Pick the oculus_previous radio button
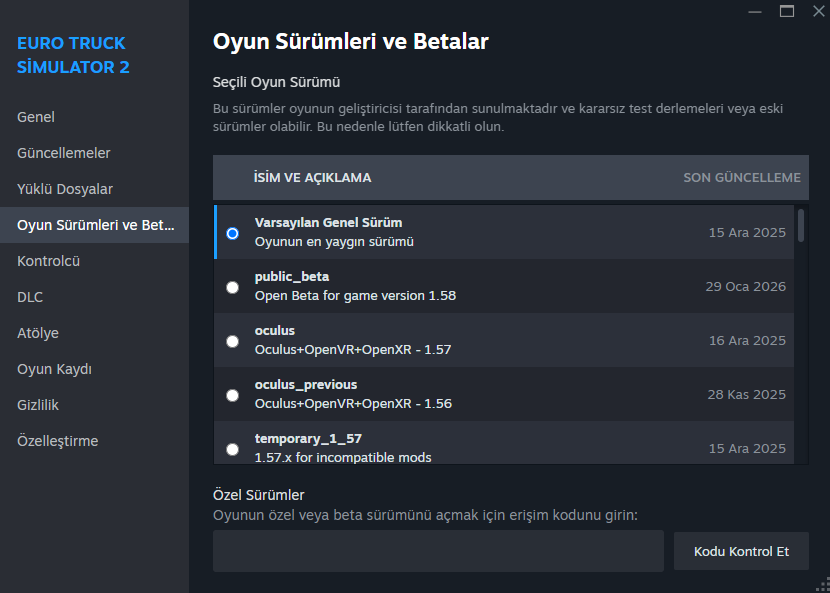Viewport: 830px width, 593px height. (x=232, y=395)
